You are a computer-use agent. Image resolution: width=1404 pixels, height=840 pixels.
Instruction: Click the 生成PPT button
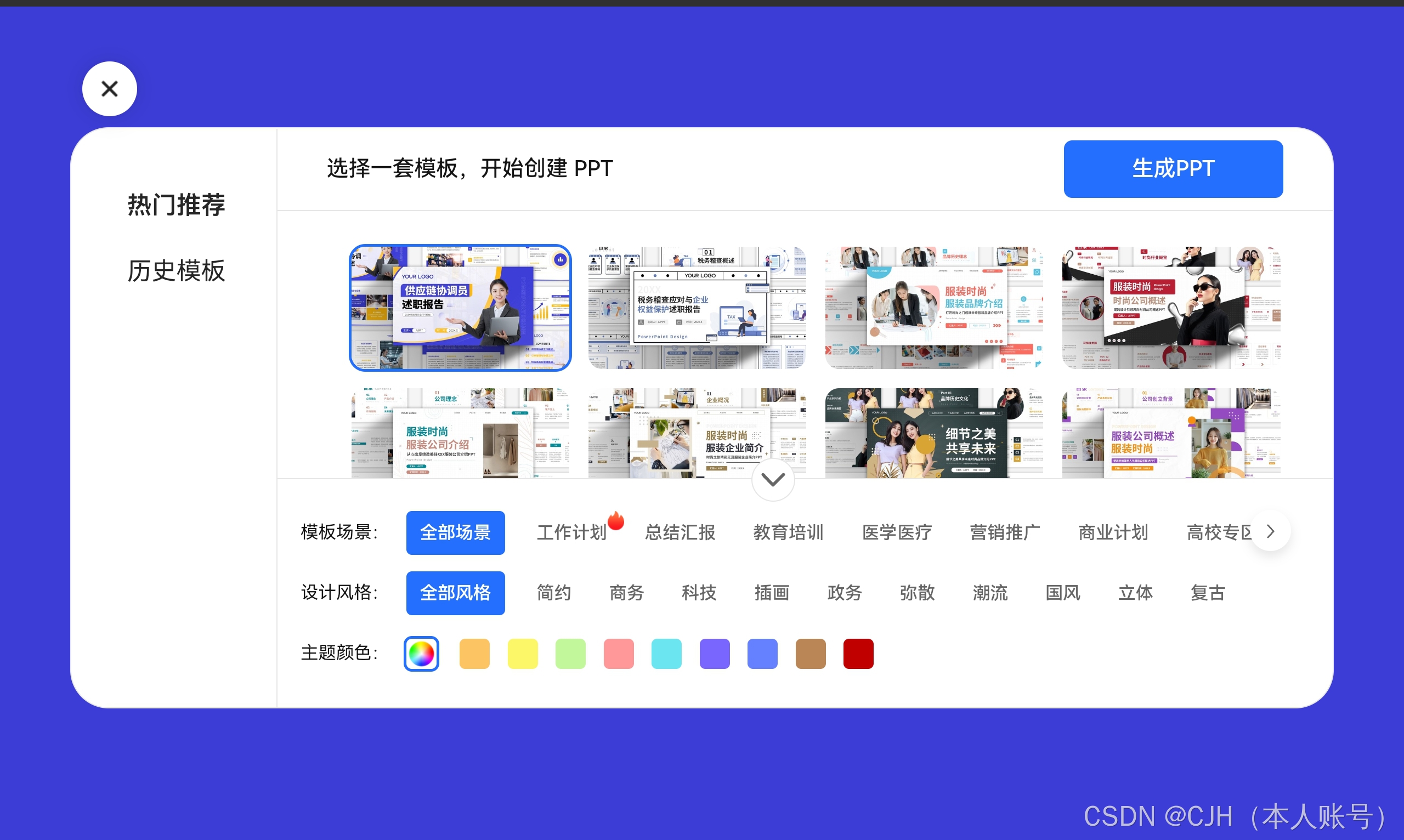[x=1173, y=169]
